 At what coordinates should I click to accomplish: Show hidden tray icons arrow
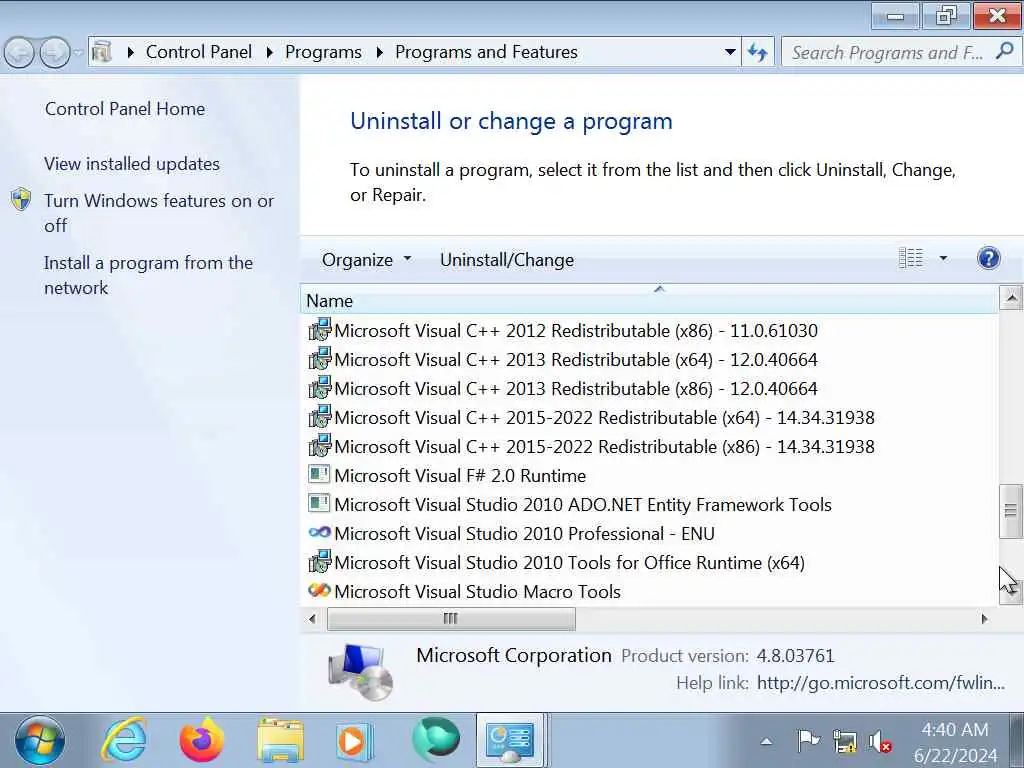(766, 741)
